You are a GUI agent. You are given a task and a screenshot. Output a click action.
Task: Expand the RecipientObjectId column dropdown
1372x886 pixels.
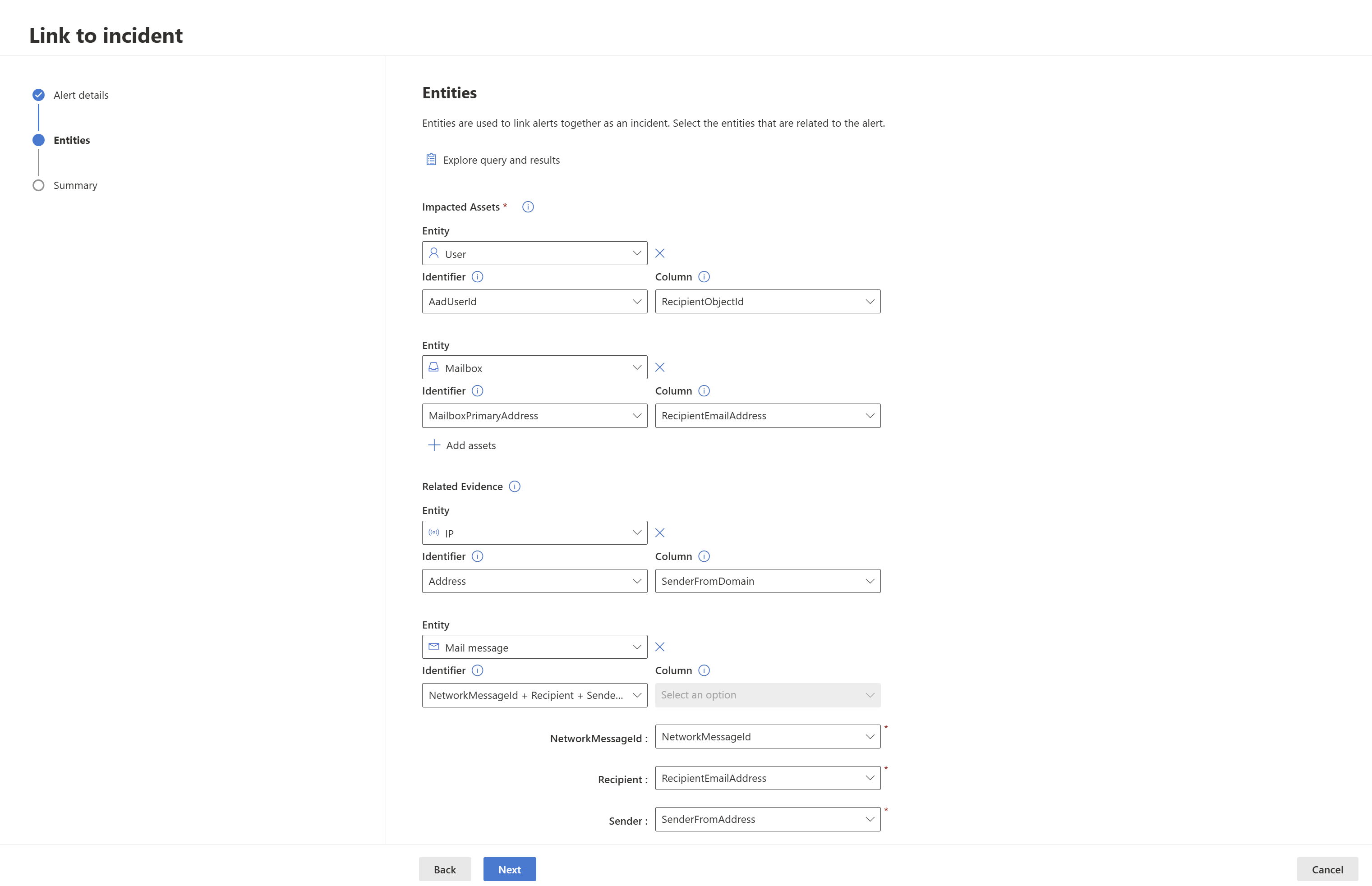(x=767, y=302)
